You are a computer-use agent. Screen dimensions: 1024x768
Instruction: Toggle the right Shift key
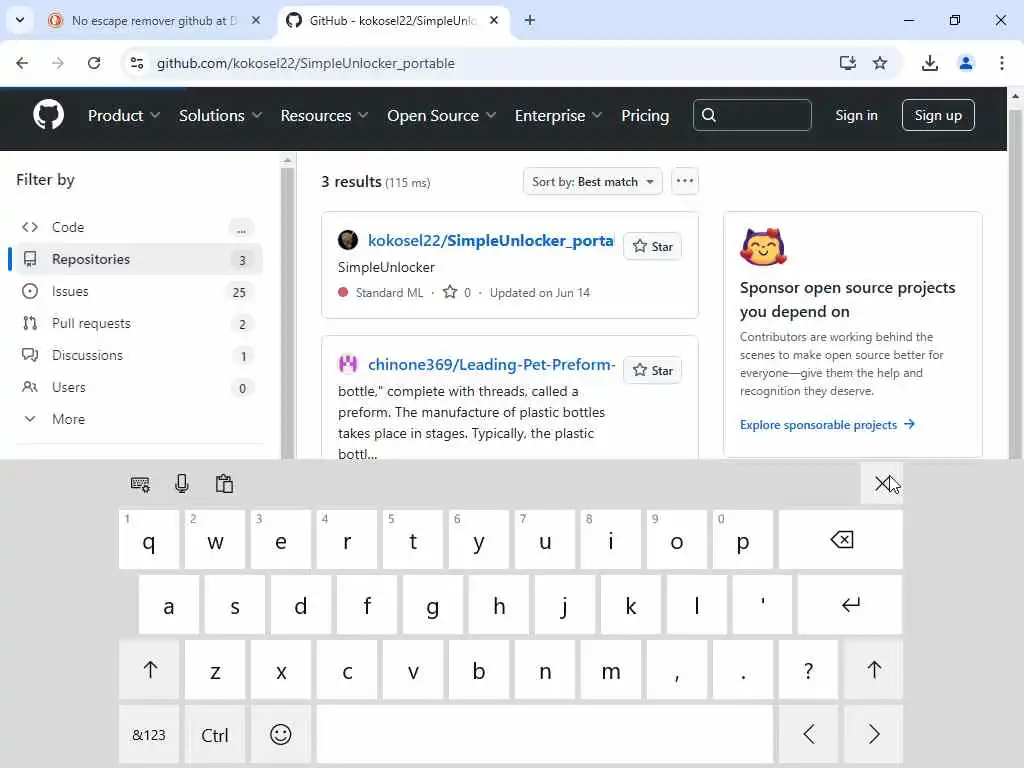coord(874,669)
